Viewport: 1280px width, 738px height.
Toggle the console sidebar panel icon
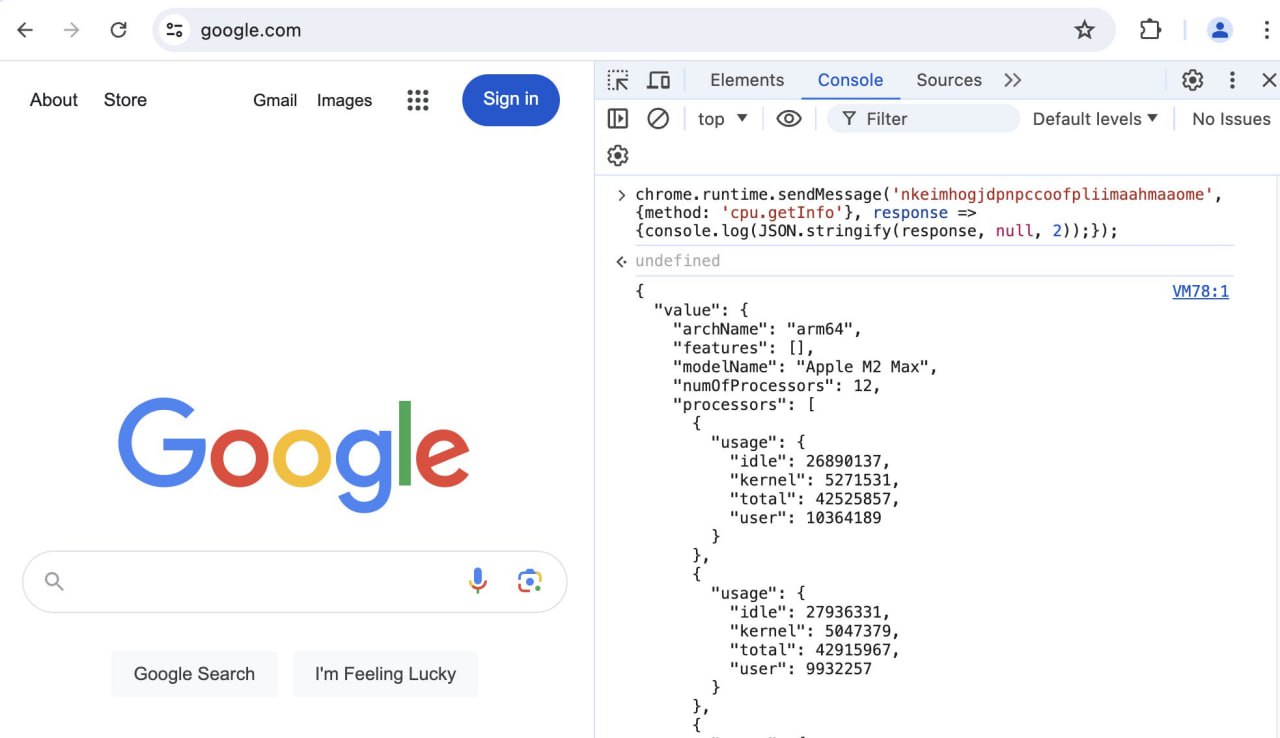click(618, 119)
